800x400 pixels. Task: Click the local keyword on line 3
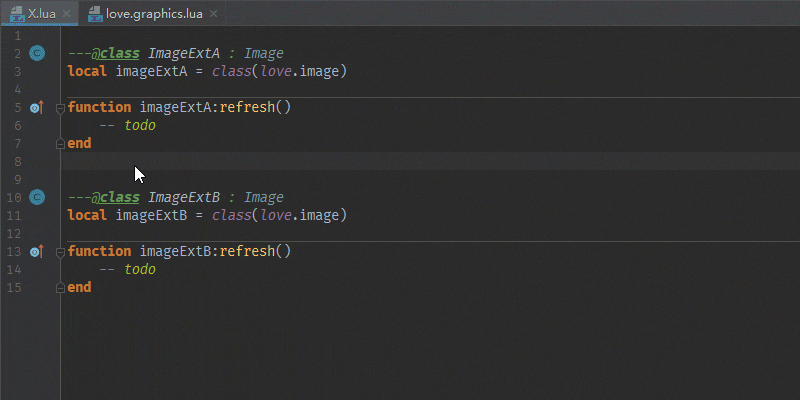87,71
